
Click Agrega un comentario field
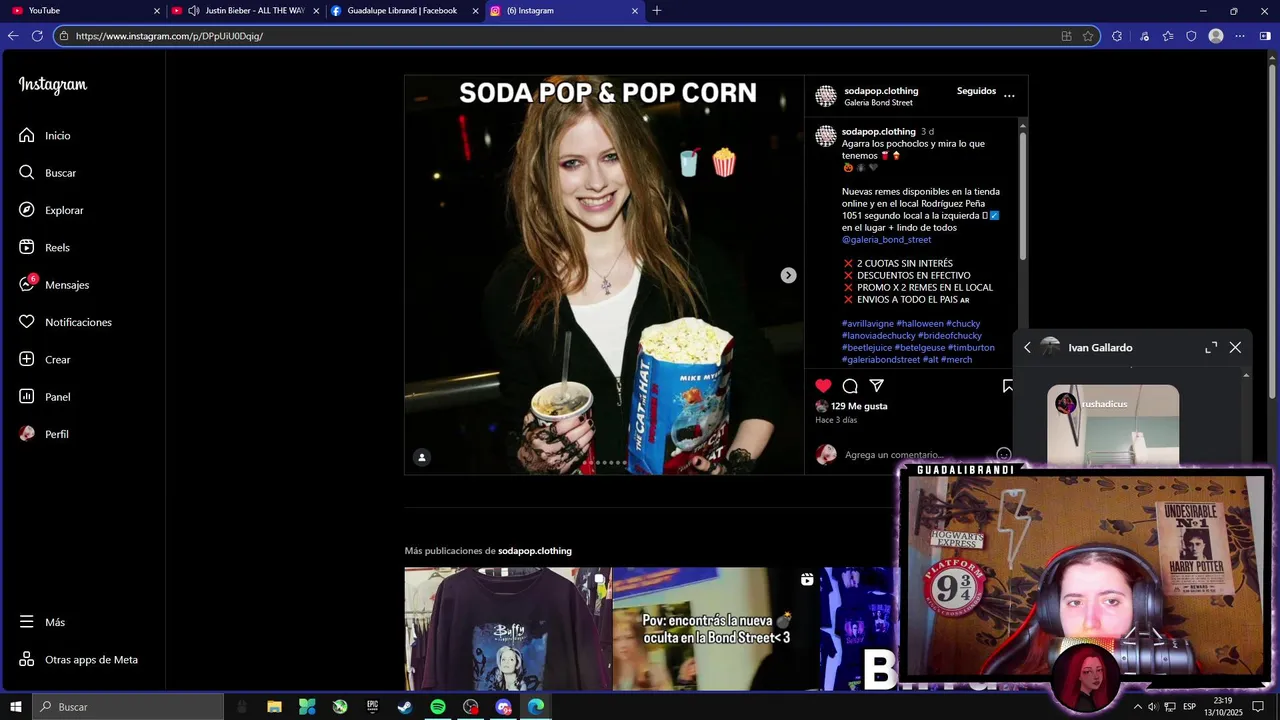(x=893, y=455)
